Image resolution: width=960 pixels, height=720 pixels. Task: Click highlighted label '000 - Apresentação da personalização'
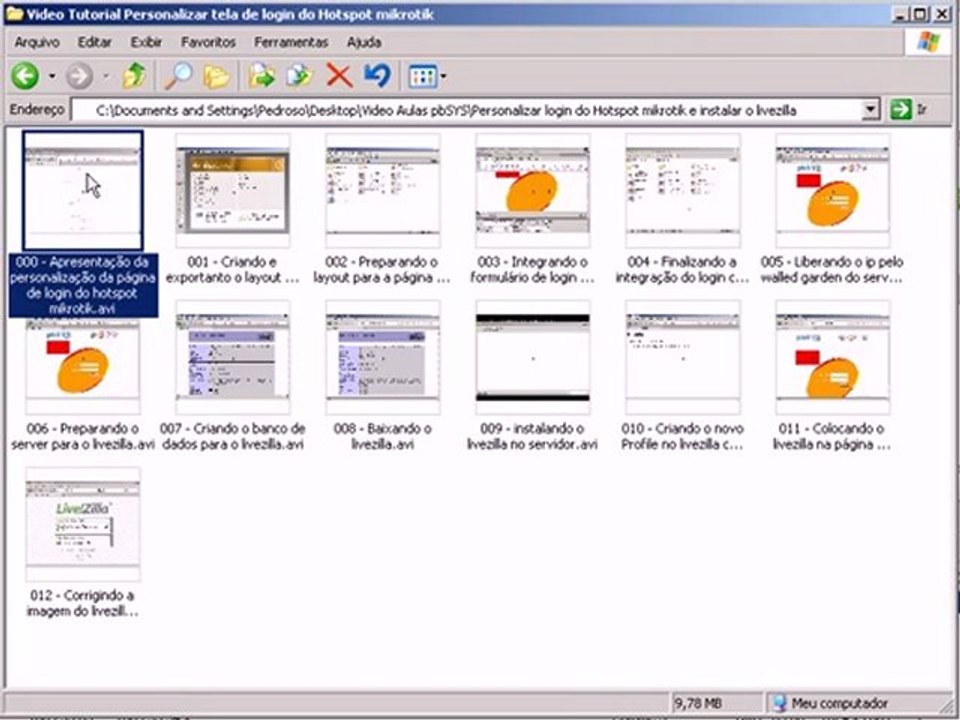(x=83, y=285)
